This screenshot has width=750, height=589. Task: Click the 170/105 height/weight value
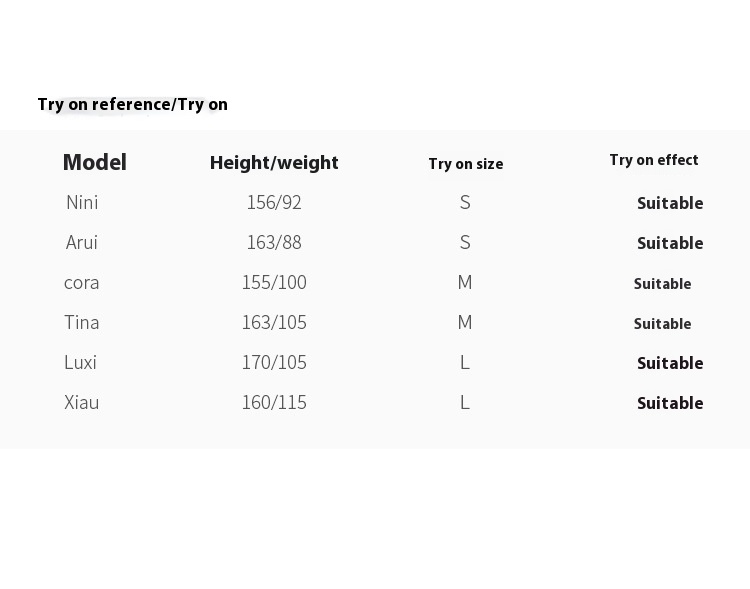click(274, 362)
